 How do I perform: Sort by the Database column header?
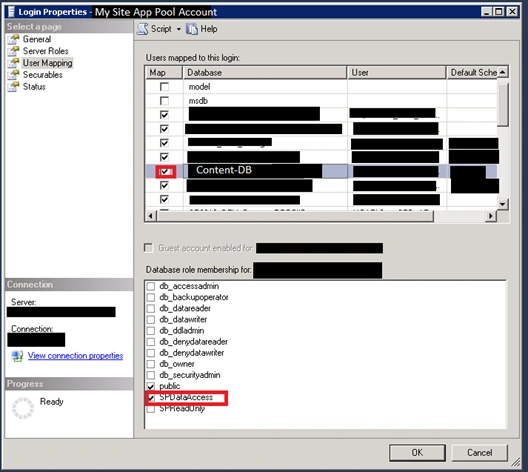[265, 73]
